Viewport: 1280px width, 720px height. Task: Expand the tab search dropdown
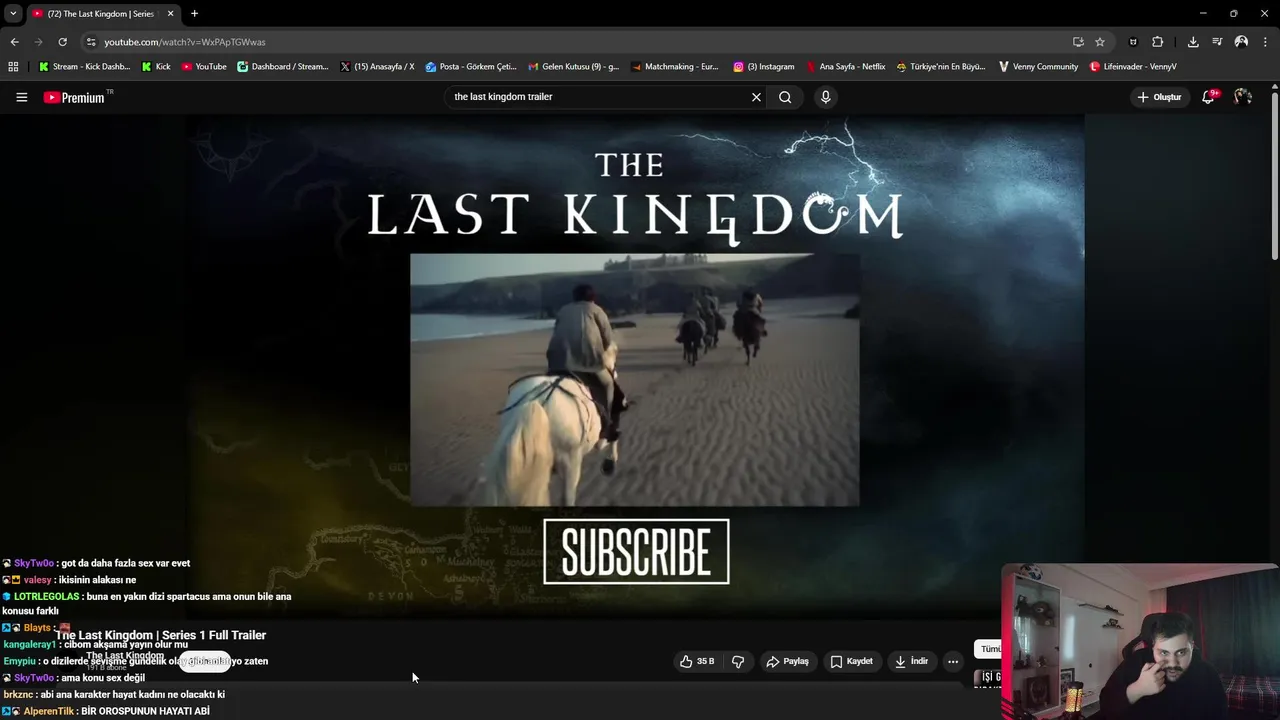click(13, 14)
